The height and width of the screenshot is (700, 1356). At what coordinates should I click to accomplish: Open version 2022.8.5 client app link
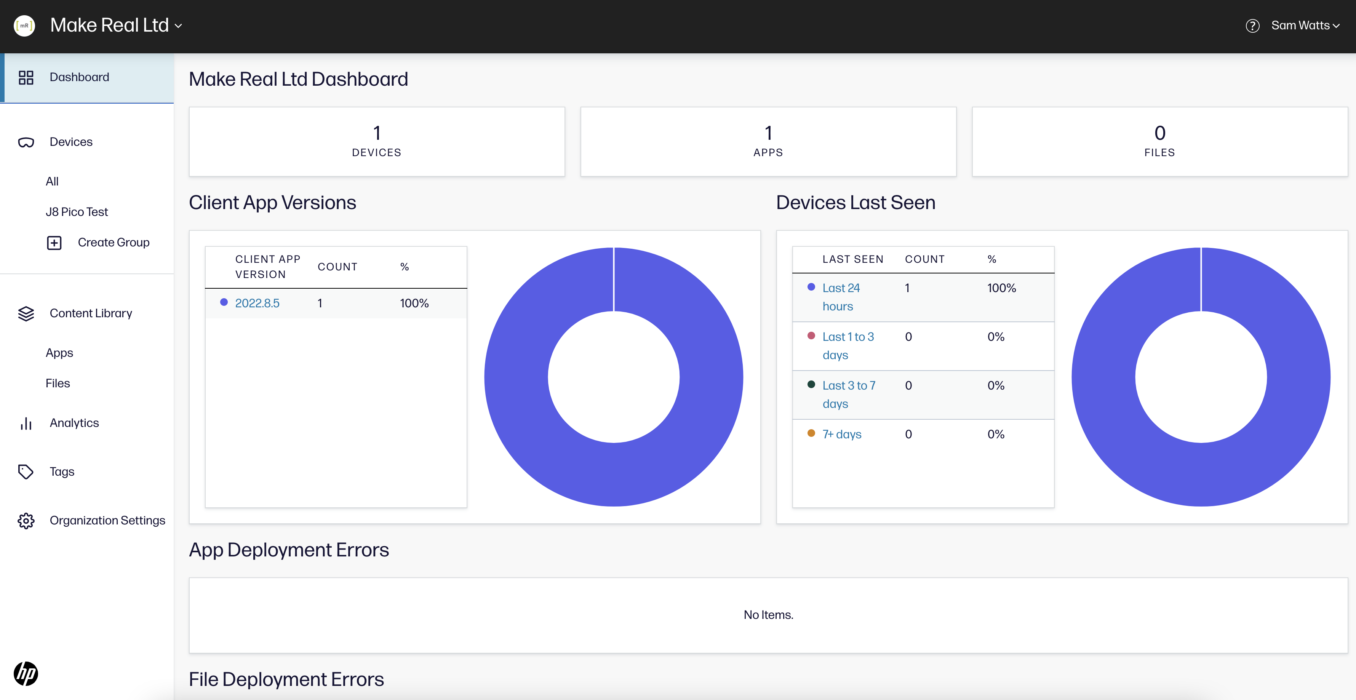(256, 302)
